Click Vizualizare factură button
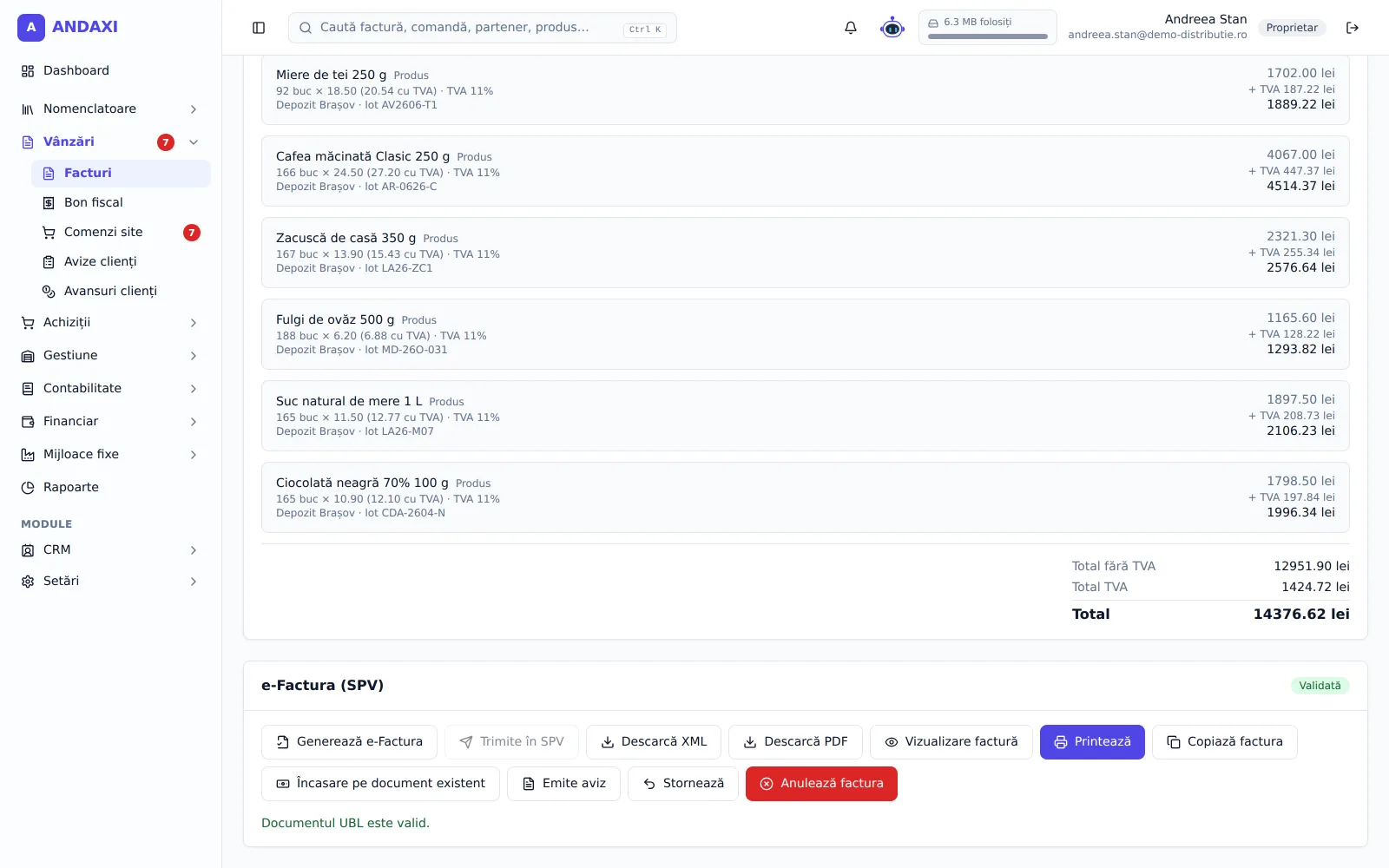Image resolution: width=1389 pixels, height=868 pixels. click(951, 742)
